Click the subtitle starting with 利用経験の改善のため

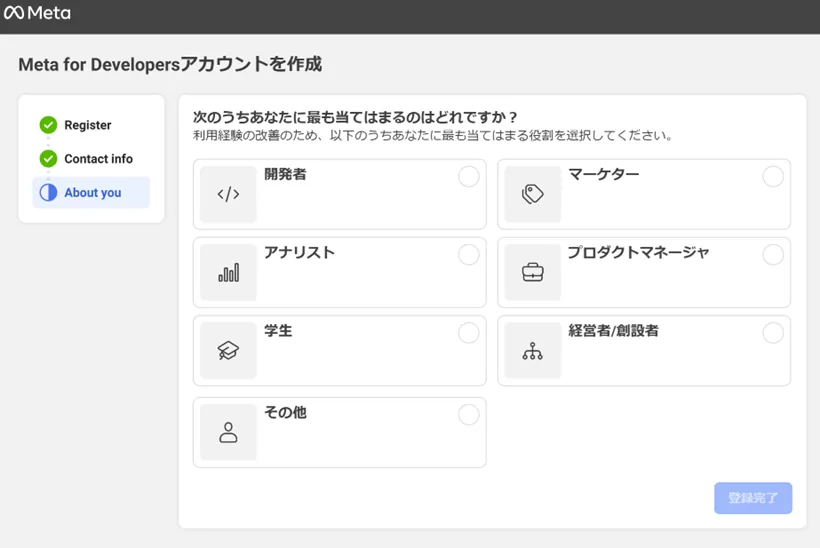[x=432, y=135]
